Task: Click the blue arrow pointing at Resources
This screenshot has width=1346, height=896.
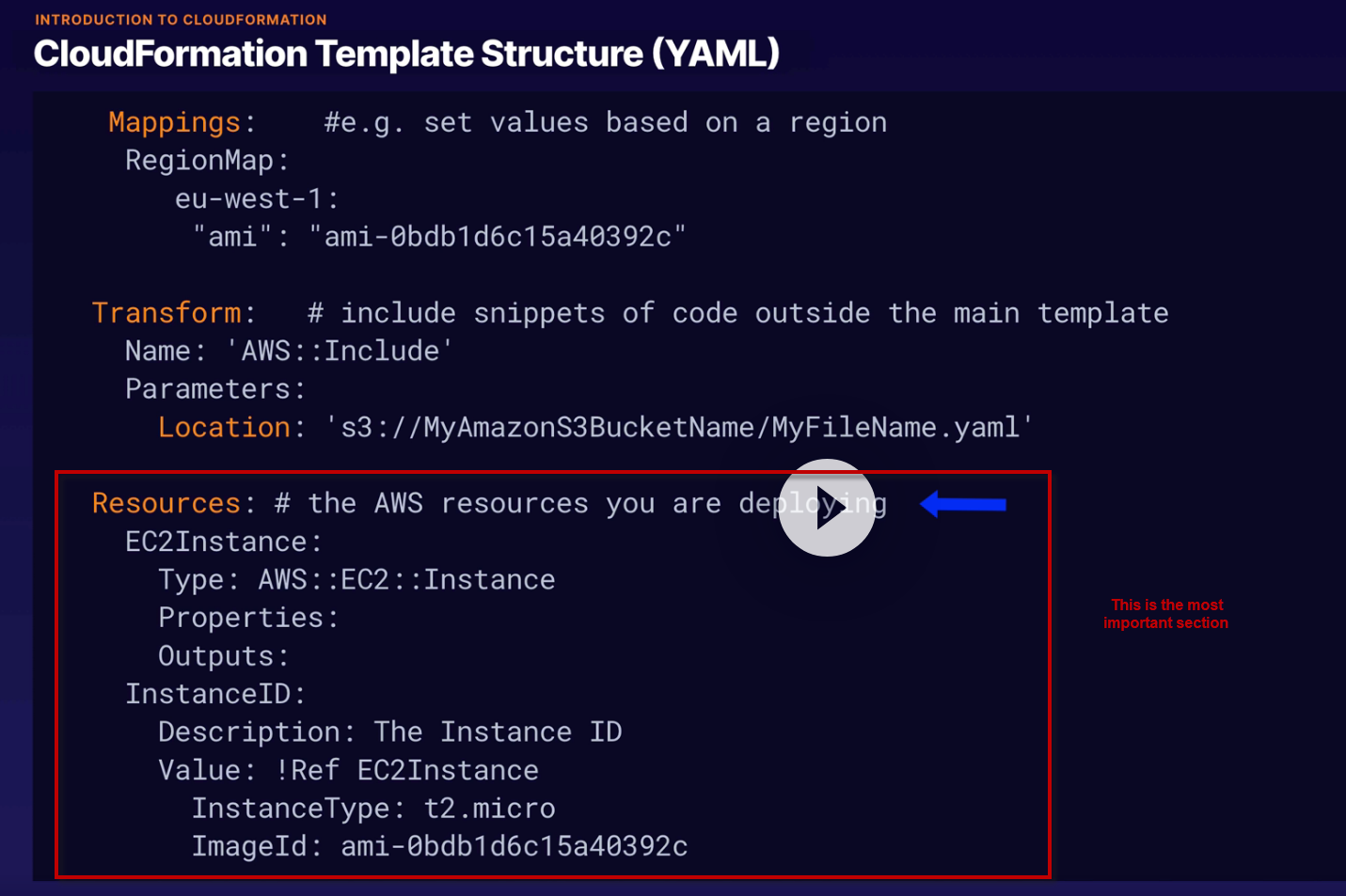Action: pos(963,505)
